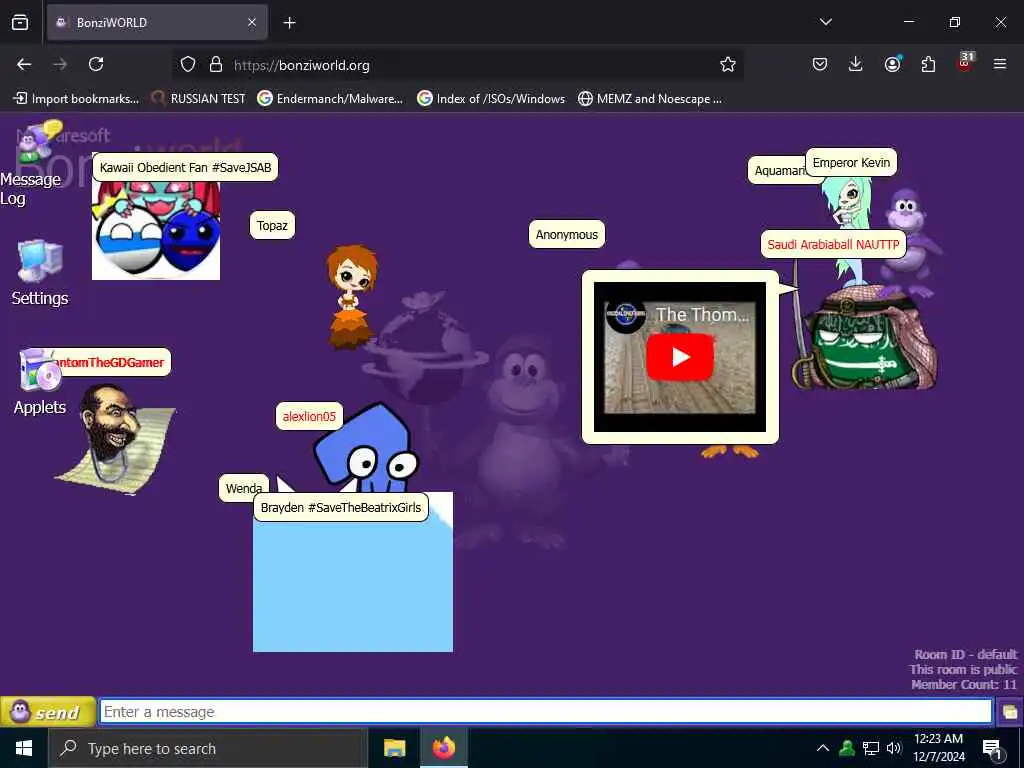Open the Firefox downloads icon
Viewport: 1024px width, 768px height.
pos(856,64)
